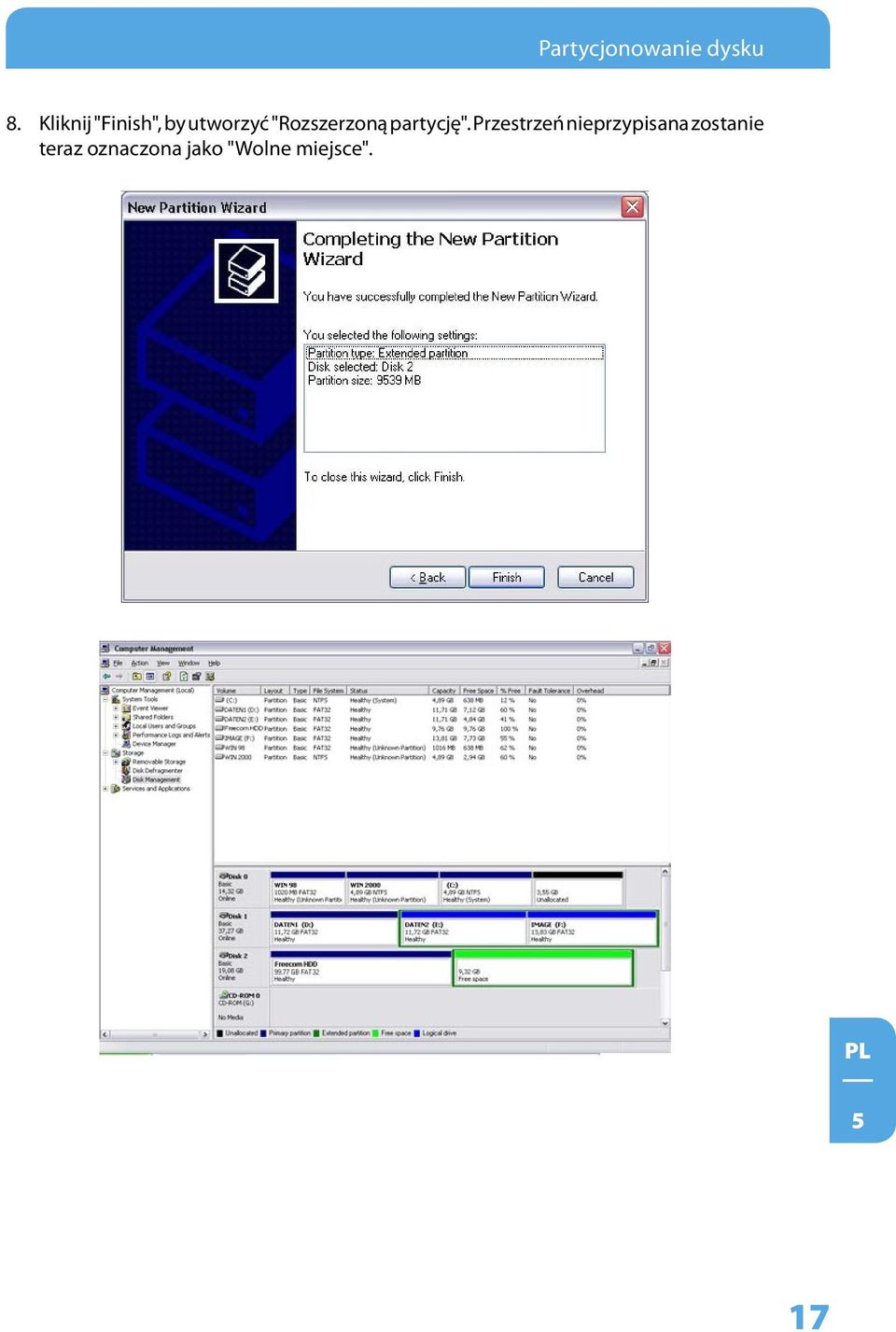Open Action menu in Computer Management
This screenshot has width=896, height=1332.
tap(140, 663)
